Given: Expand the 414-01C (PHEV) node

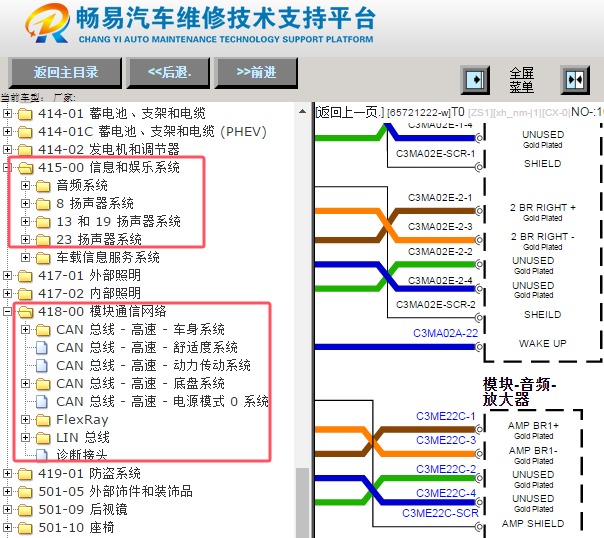Looking at the screenshot, I should (x=7, y=131).
